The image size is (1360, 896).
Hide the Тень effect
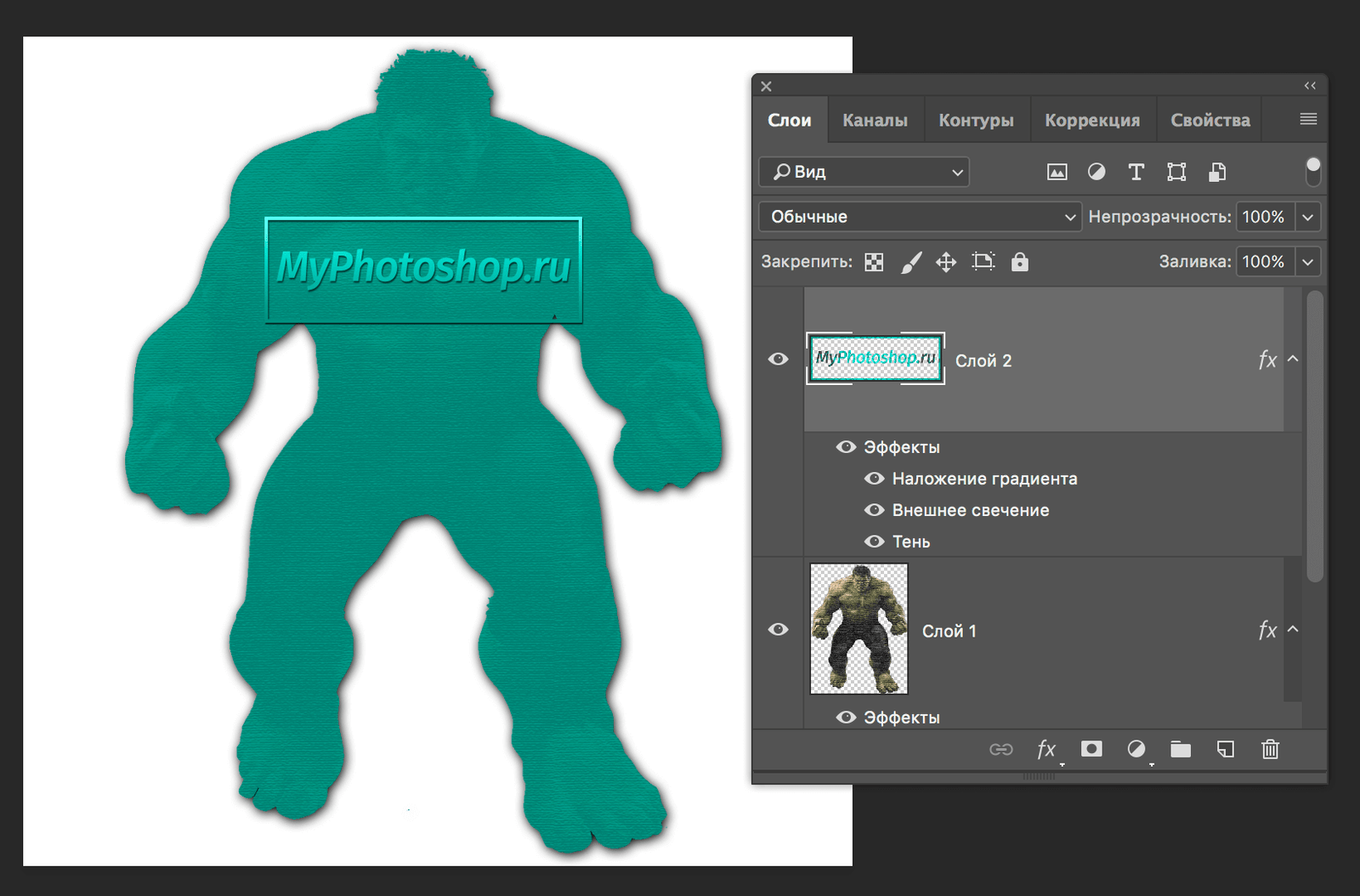click(x=874, y=541)
